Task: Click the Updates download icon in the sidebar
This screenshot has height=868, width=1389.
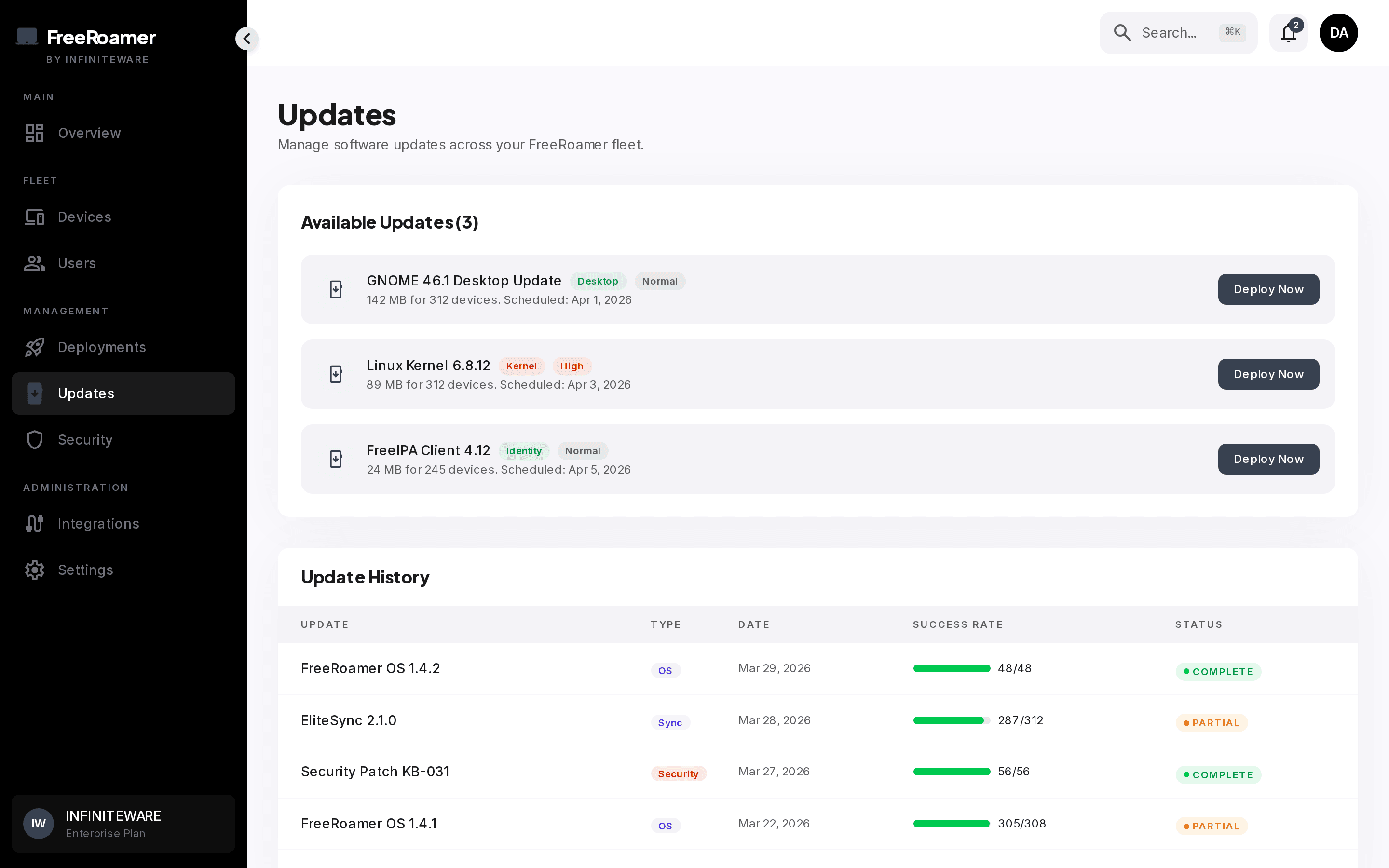Action: (34, 393)
